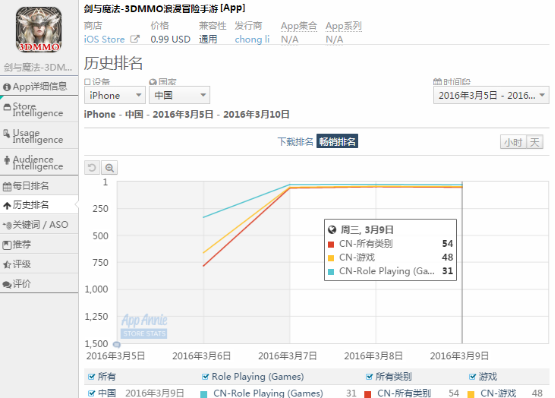Click the icon beside 推荐
Screen dimensions: 555x398
[7, 245]
